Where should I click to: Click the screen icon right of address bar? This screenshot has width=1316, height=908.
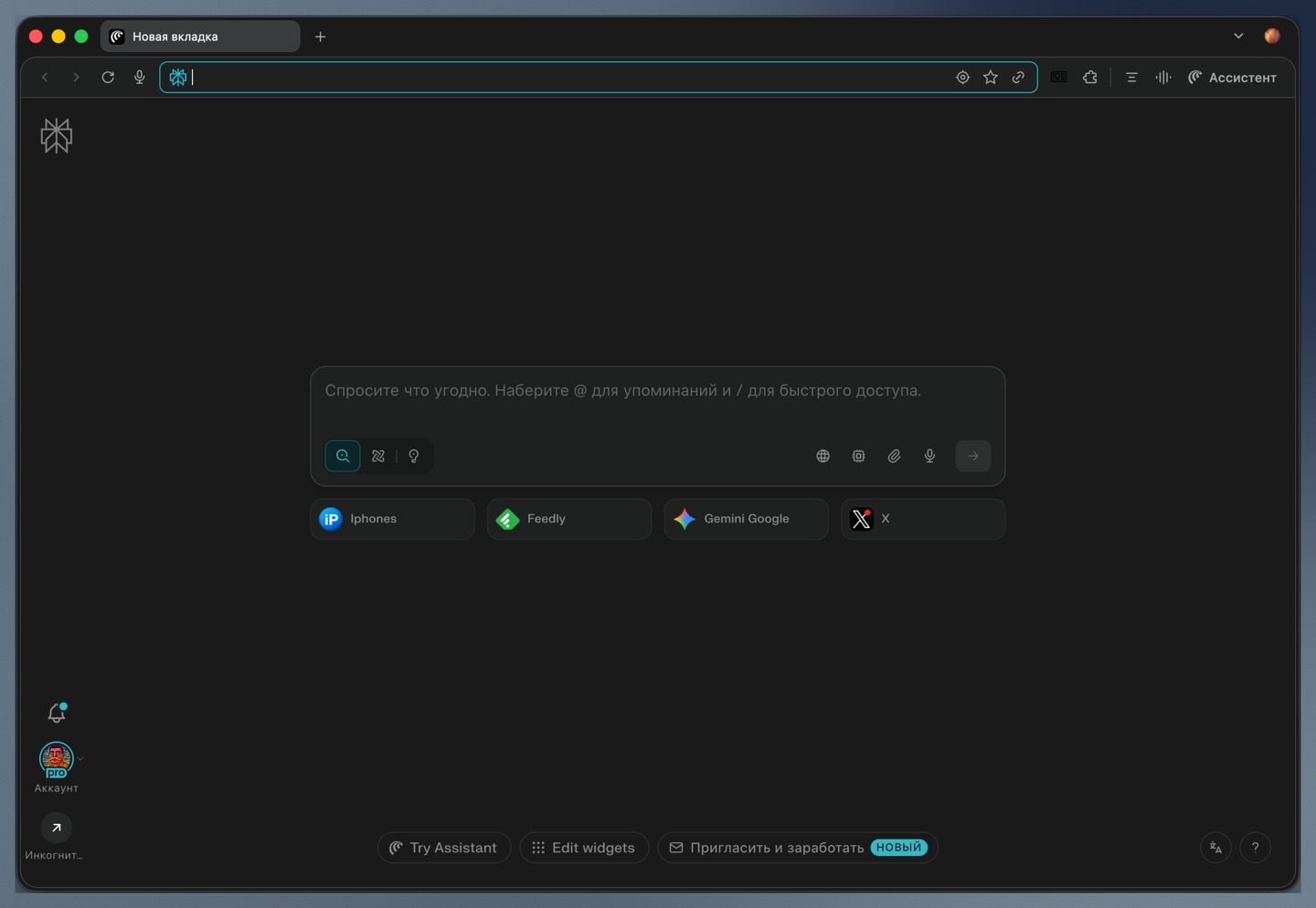click(1059, 78)
